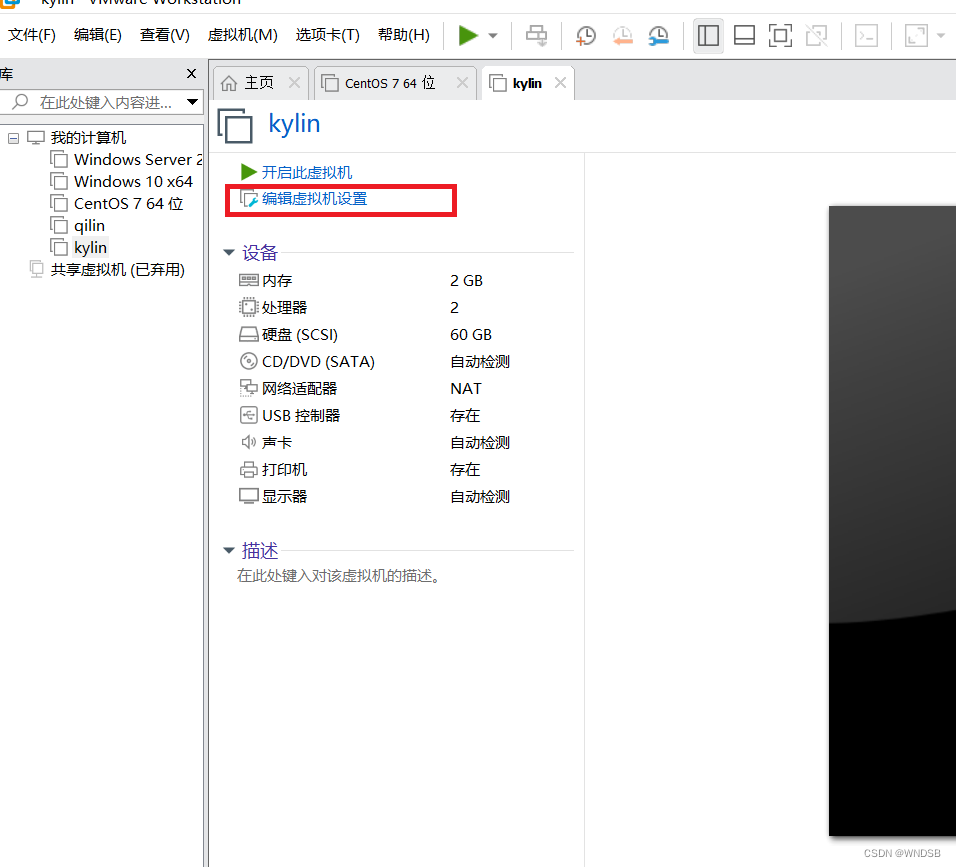
Task: Click the 60 GB disk size value
Action: [x=471, y=335]
